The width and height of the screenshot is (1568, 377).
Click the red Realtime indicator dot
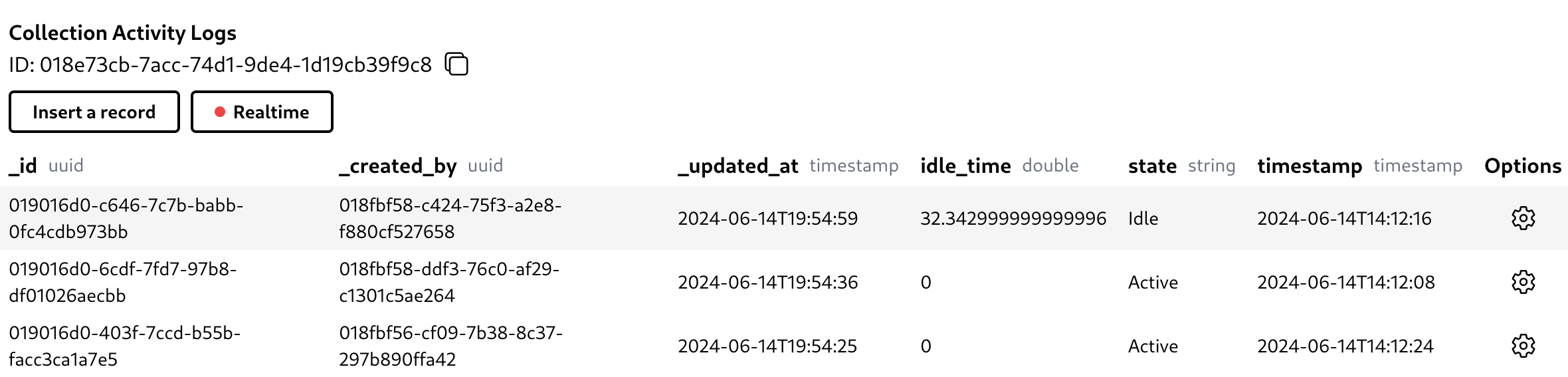click(x=220, y=112)
